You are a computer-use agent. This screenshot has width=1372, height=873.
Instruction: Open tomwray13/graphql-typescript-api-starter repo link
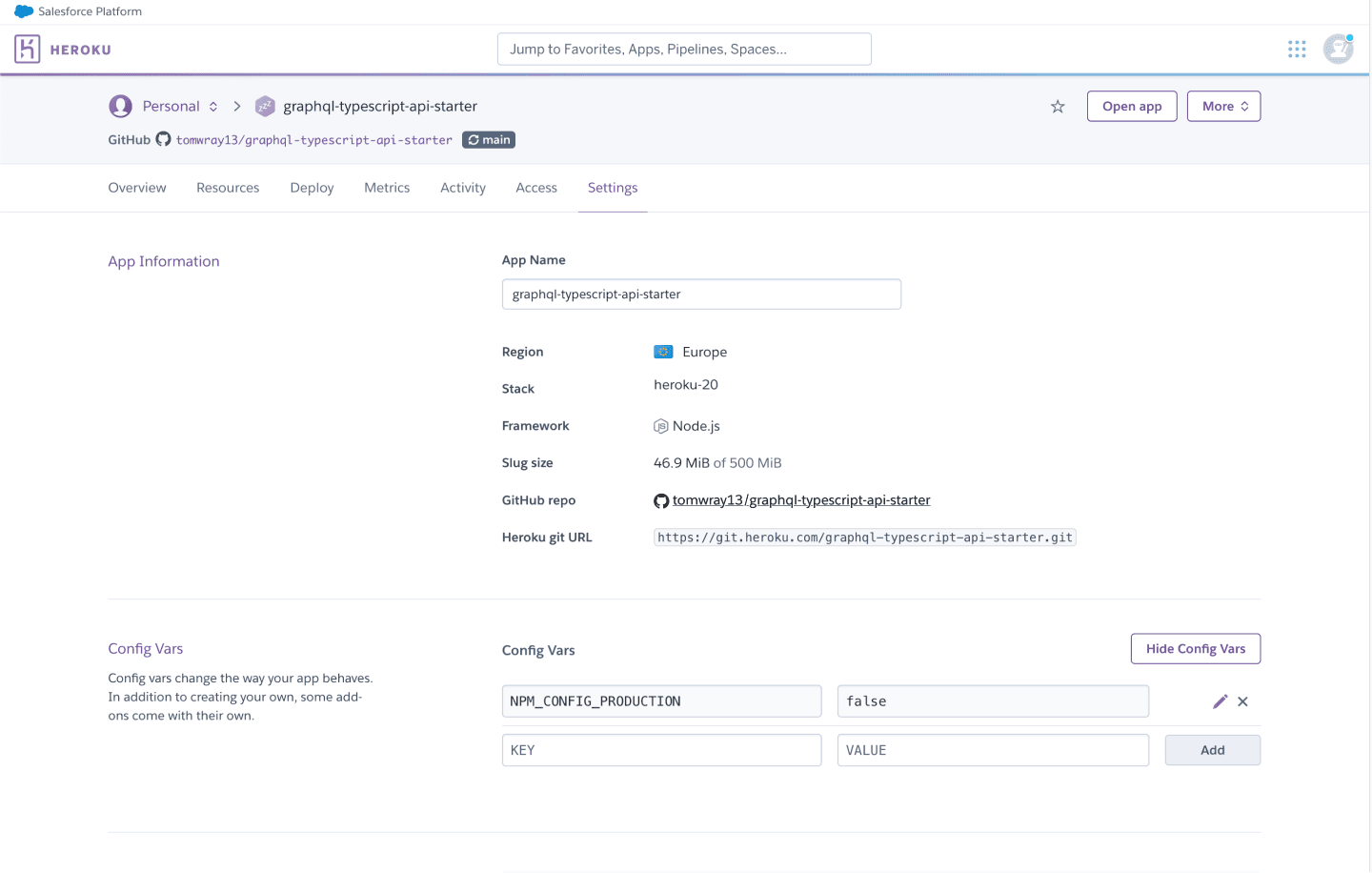point(801,500)
